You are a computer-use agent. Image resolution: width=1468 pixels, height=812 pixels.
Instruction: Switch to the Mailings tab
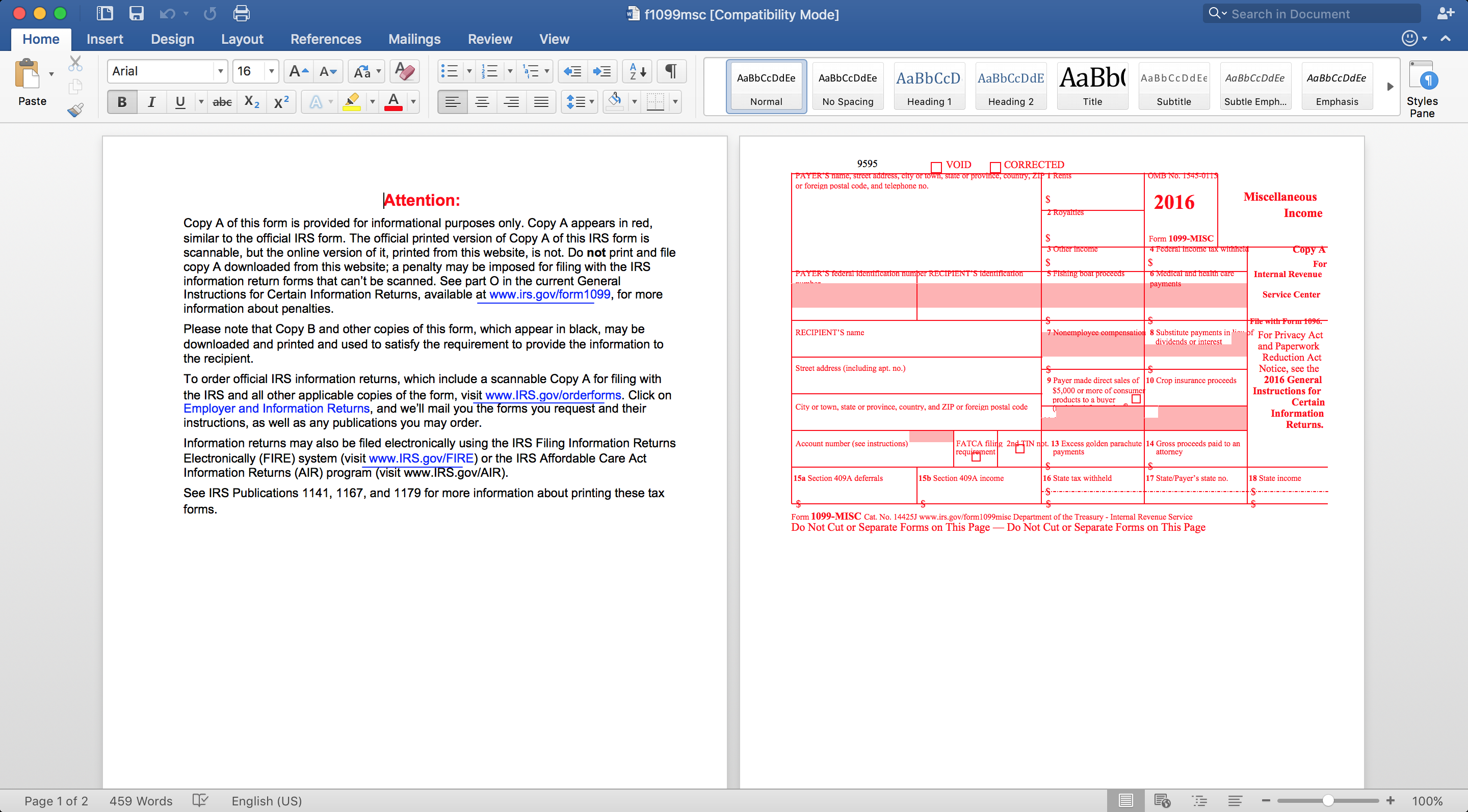[x=414, y=39]
